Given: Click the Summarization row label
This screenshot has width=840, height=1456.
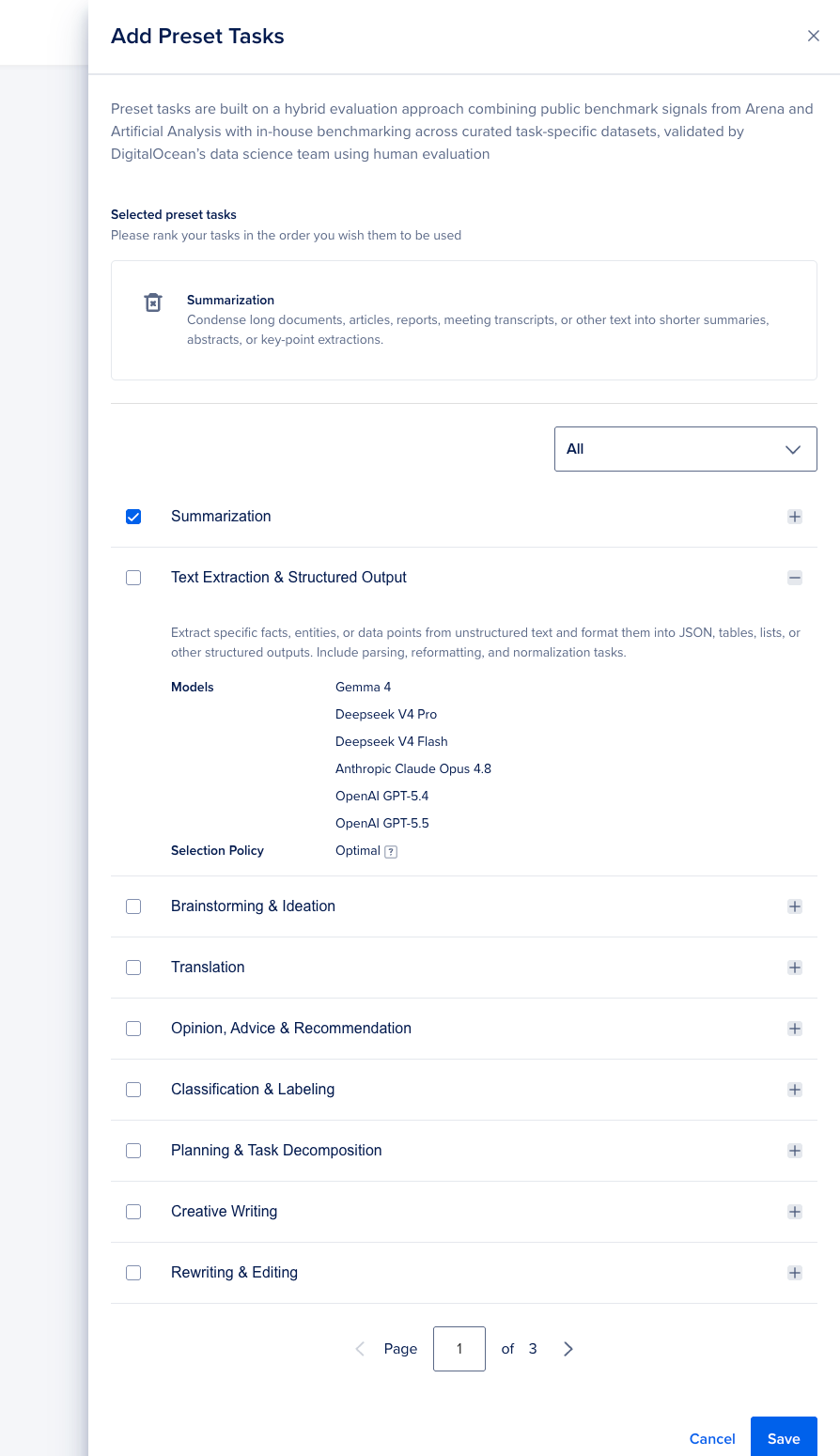Looking at the screenshot, I should click(221, 517).
